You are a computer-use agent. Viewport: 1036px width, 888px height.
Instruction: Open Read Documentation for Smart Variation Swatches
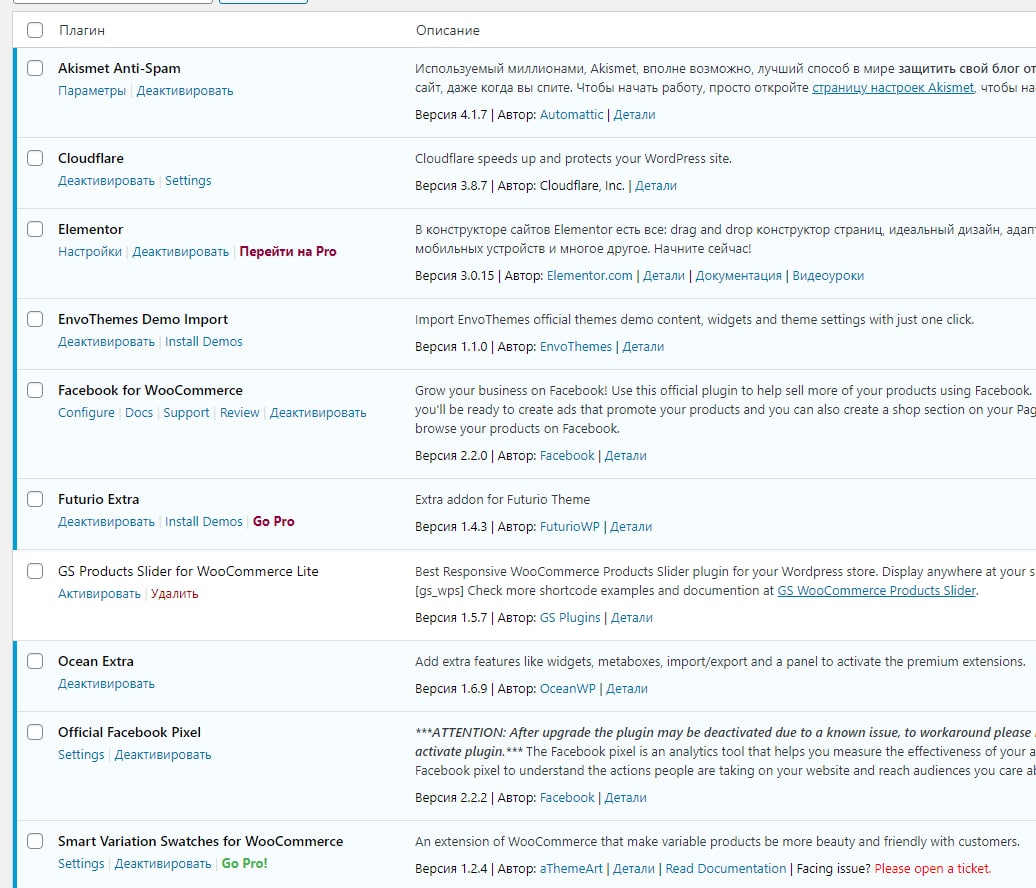click(725, 868)
